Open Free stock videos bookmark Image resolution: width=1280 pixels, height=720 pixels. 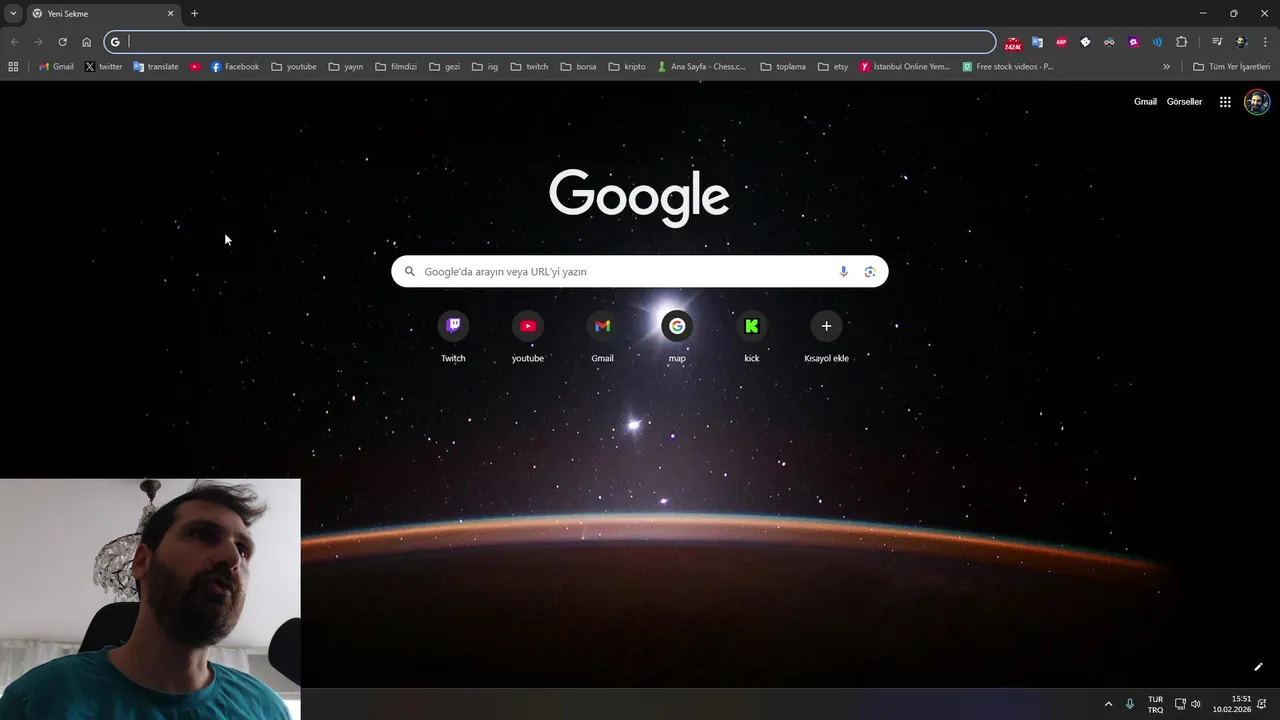(x=1008, y=67)
